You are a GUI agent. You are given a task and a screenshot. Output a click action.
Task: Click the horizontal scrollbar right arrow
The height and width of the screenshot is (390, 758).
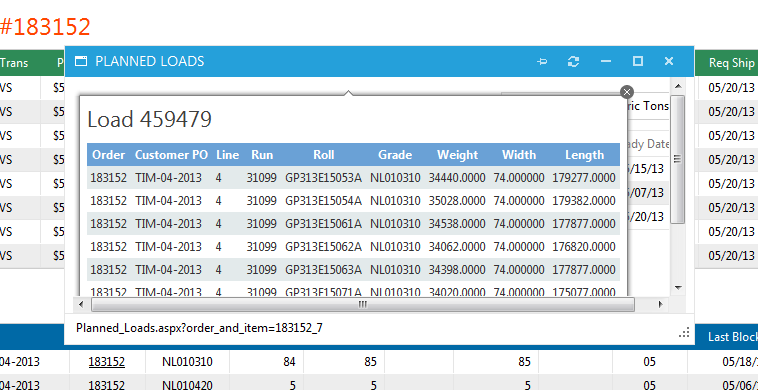coord(660,304)
